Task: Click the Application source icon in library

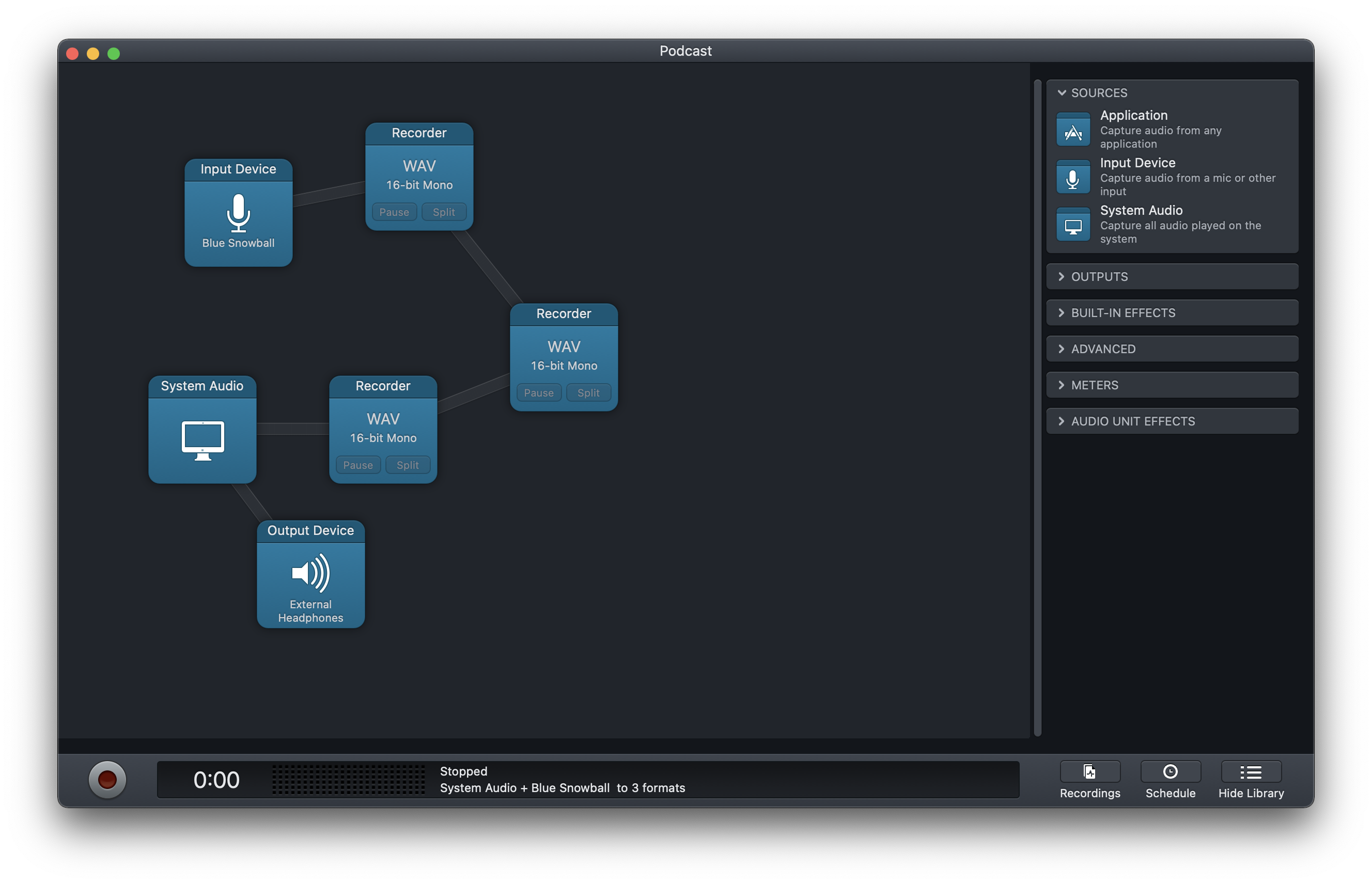Action: point(1073,130)
